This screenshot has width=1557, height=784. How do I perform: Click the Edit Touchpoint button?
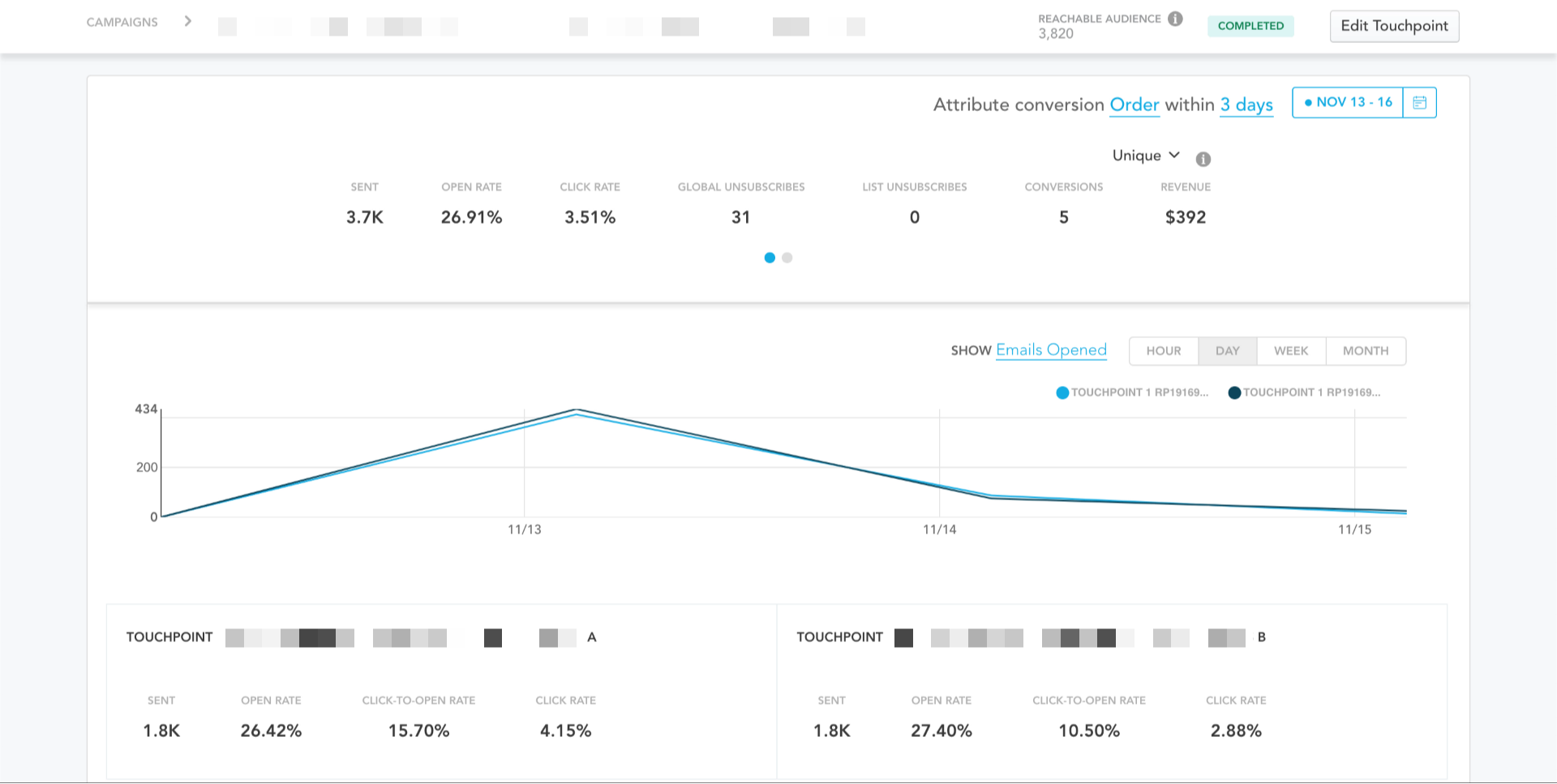click(1394, 26)
